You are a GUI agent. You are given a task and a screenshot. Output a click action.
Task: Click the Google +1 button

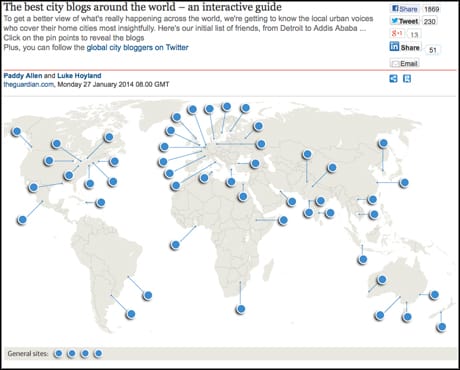click(398, 33)
